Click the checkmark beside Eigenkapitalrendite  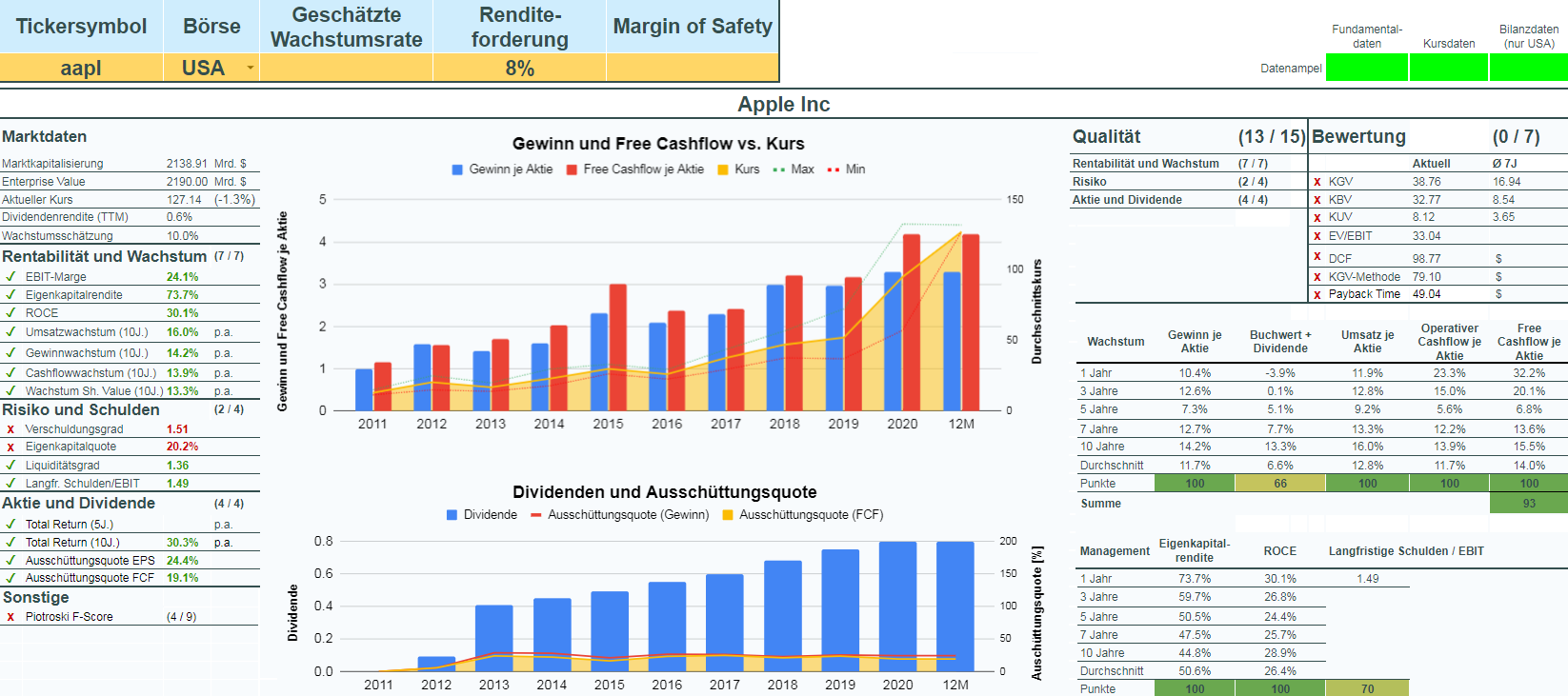(10, 295)
